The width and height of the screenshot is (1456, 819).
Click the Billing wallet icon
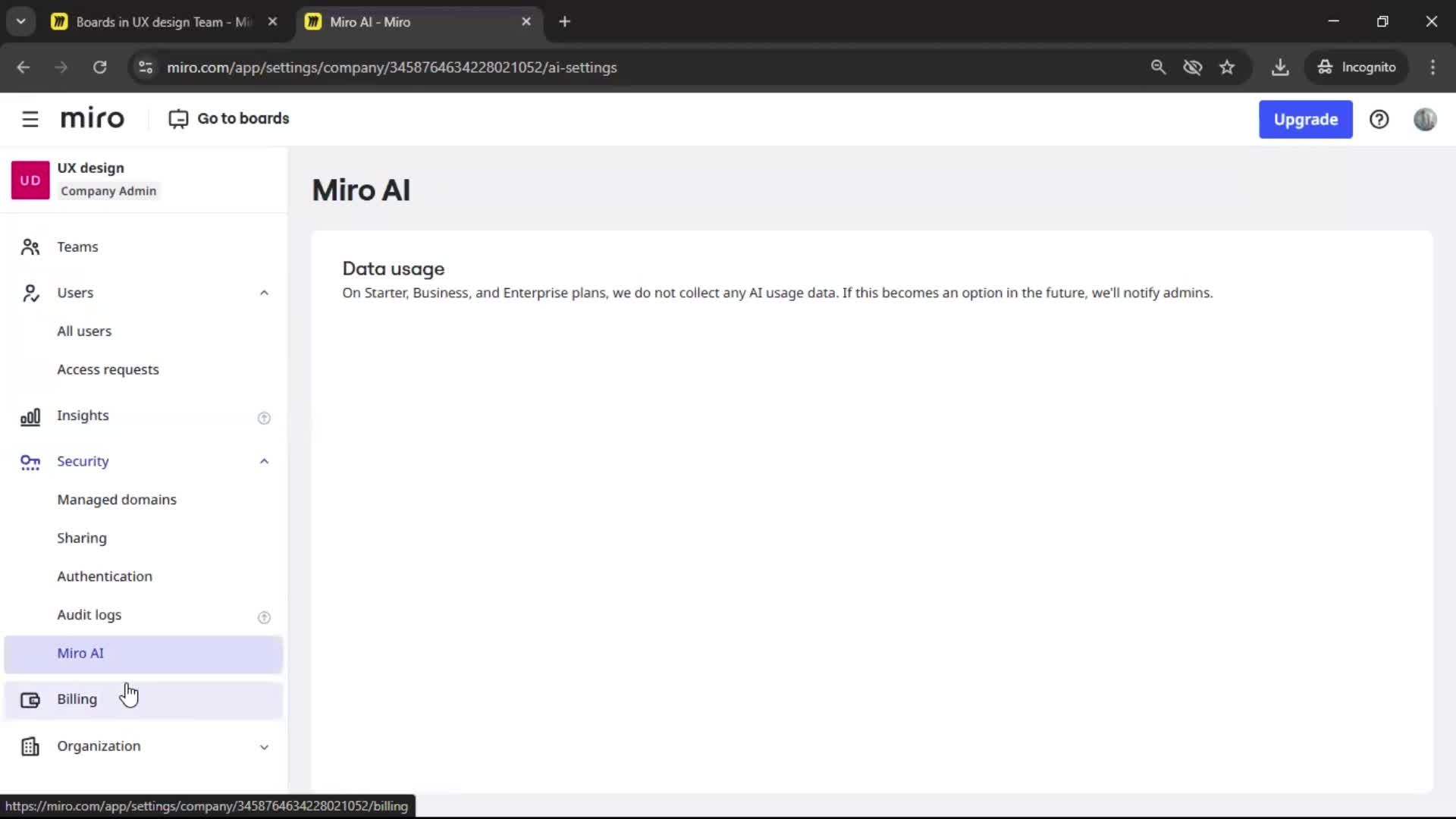(x=30, y=700)
